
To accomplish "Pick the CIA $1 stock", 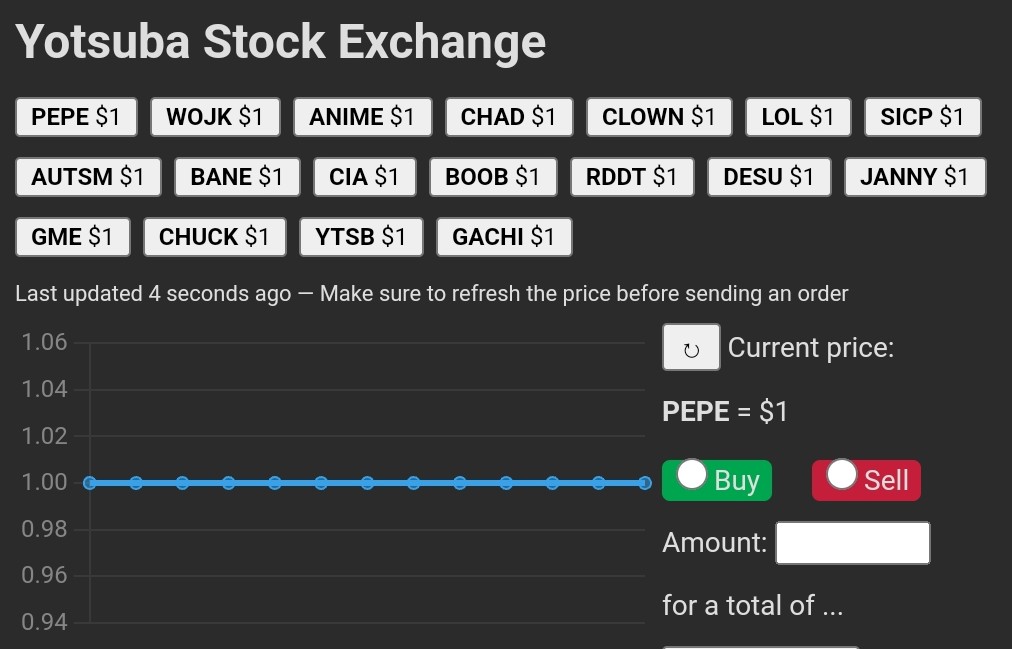I will (364, 177).
